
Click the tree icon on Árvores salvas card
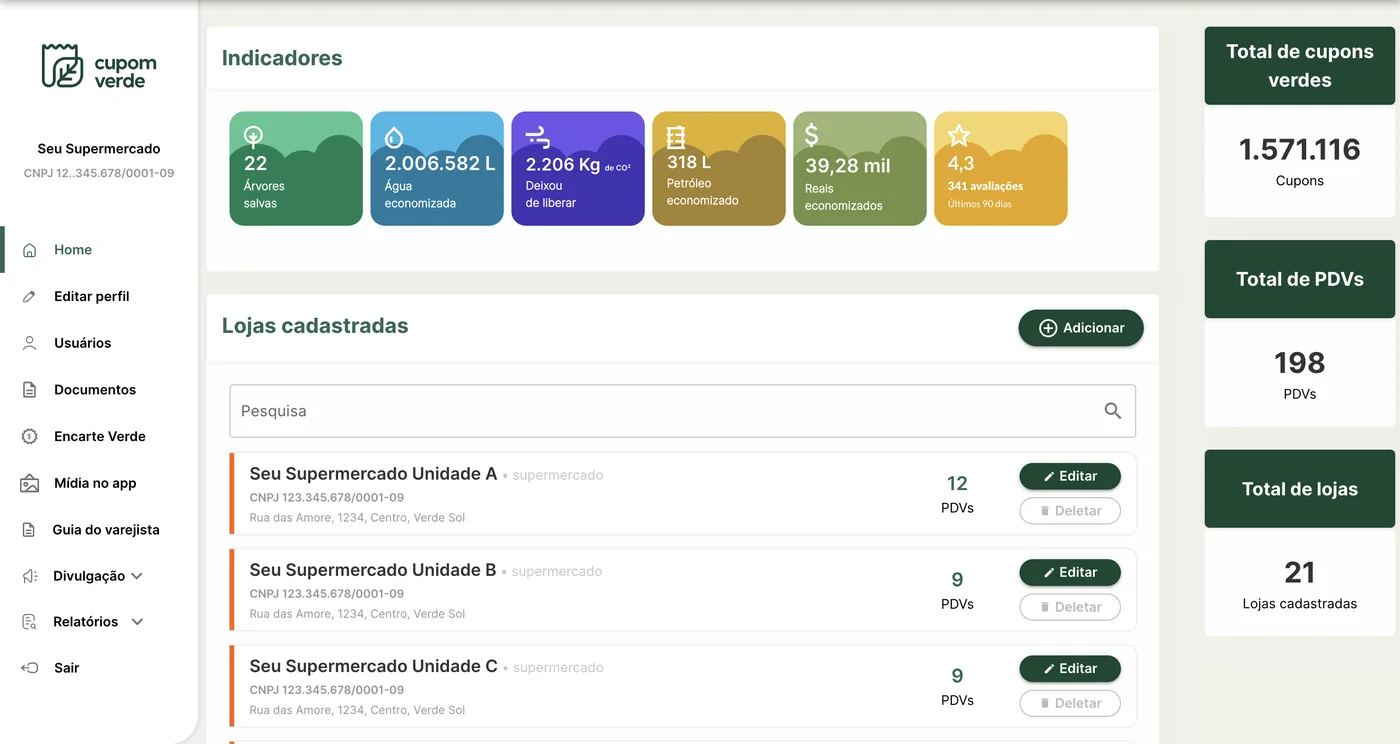(x=254, y=137)
